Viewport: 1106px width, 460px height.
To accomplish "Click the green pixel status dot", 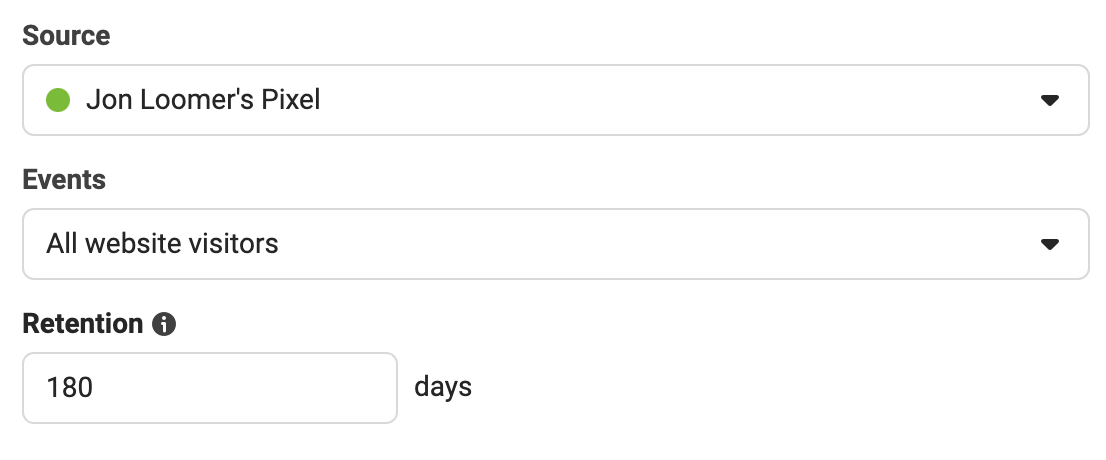I will pos(58,100).
